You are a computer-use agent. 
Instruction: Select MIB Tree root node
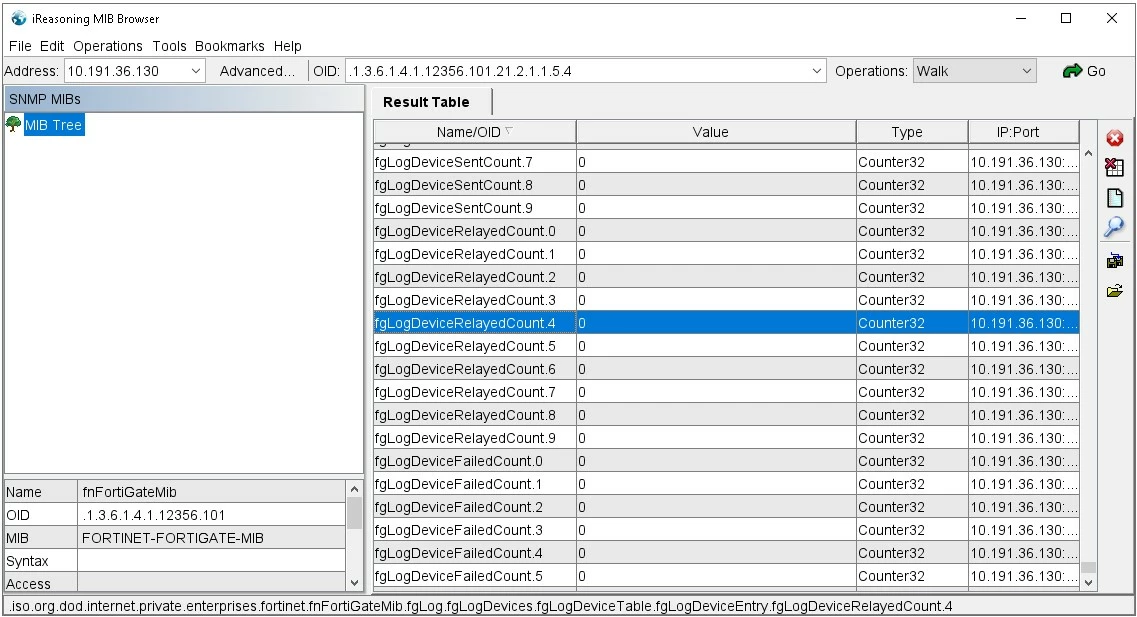(54, 125)
